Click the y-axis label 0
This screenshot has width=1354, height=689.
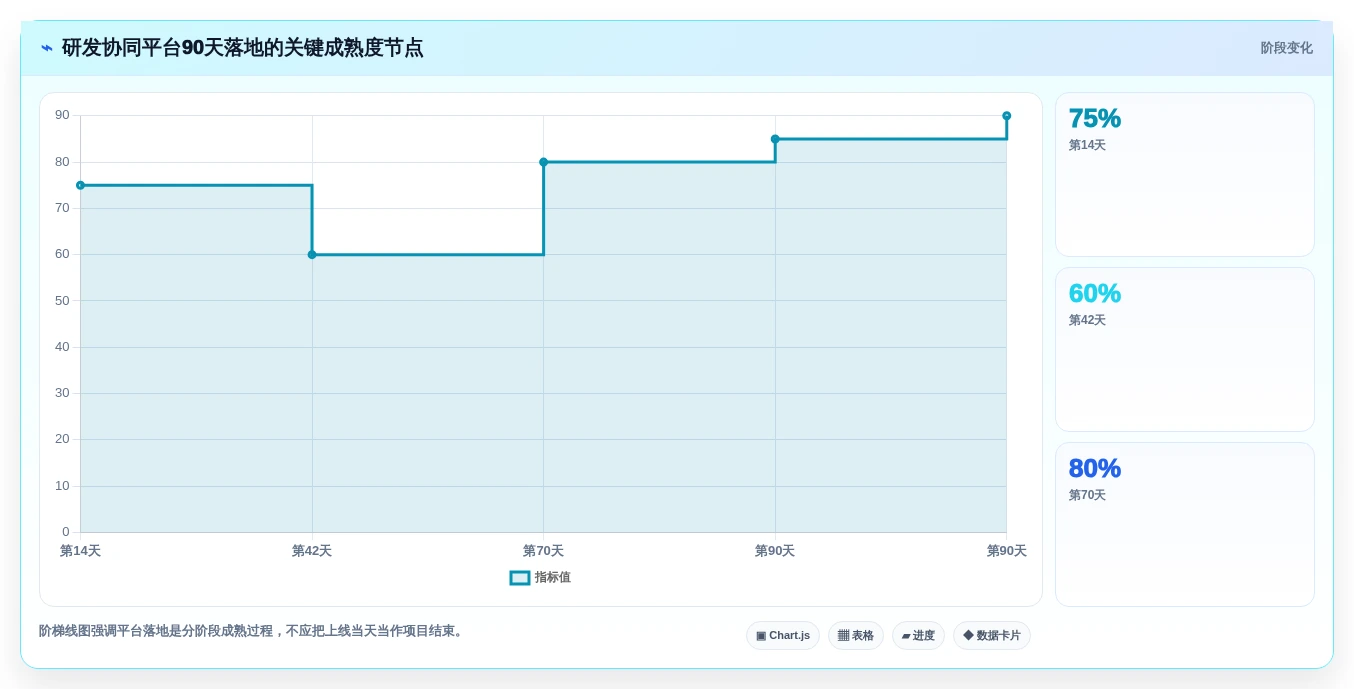click(66, 532)
